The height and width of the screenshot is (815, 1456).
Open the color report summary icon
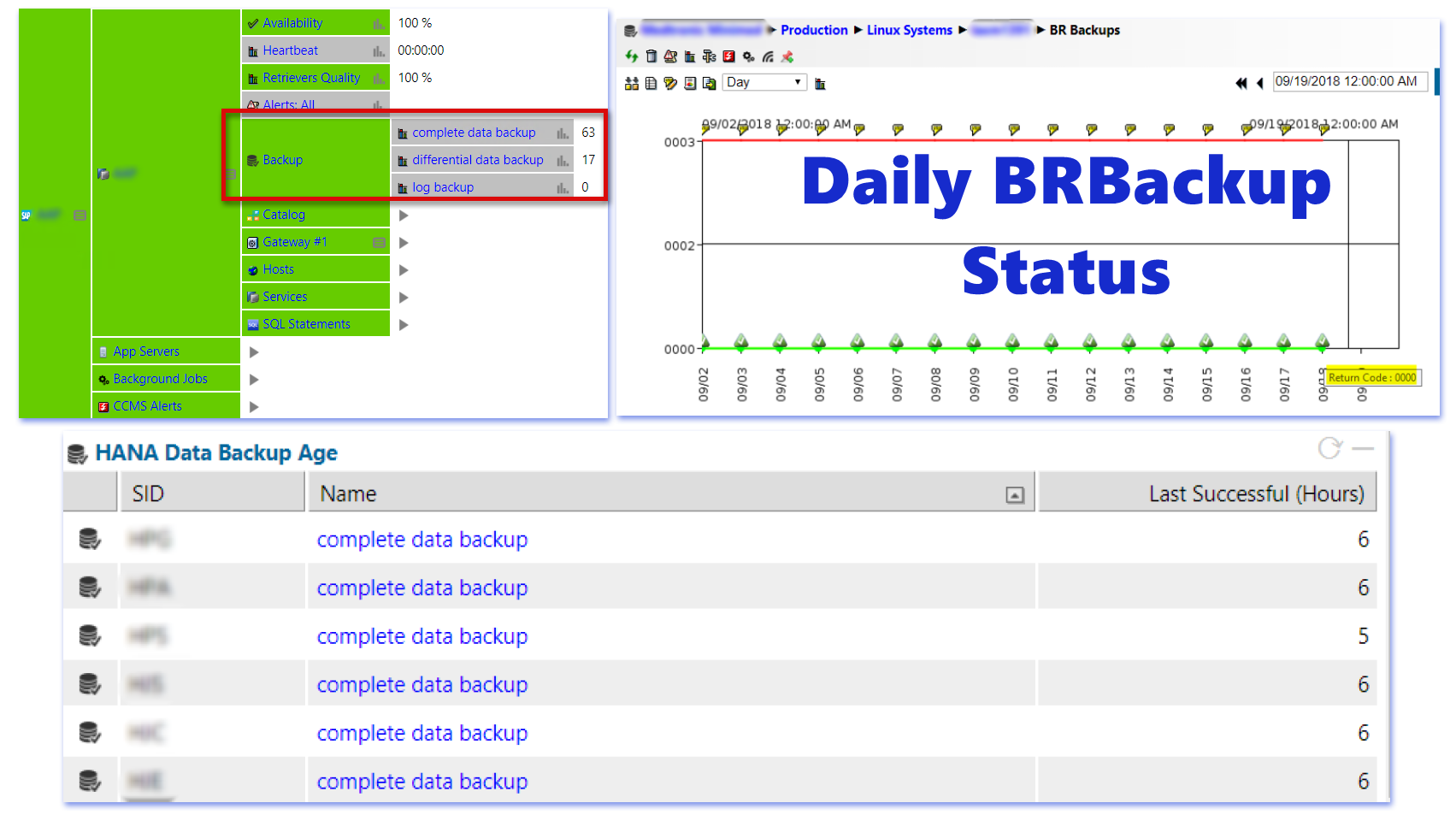(689, 83)
